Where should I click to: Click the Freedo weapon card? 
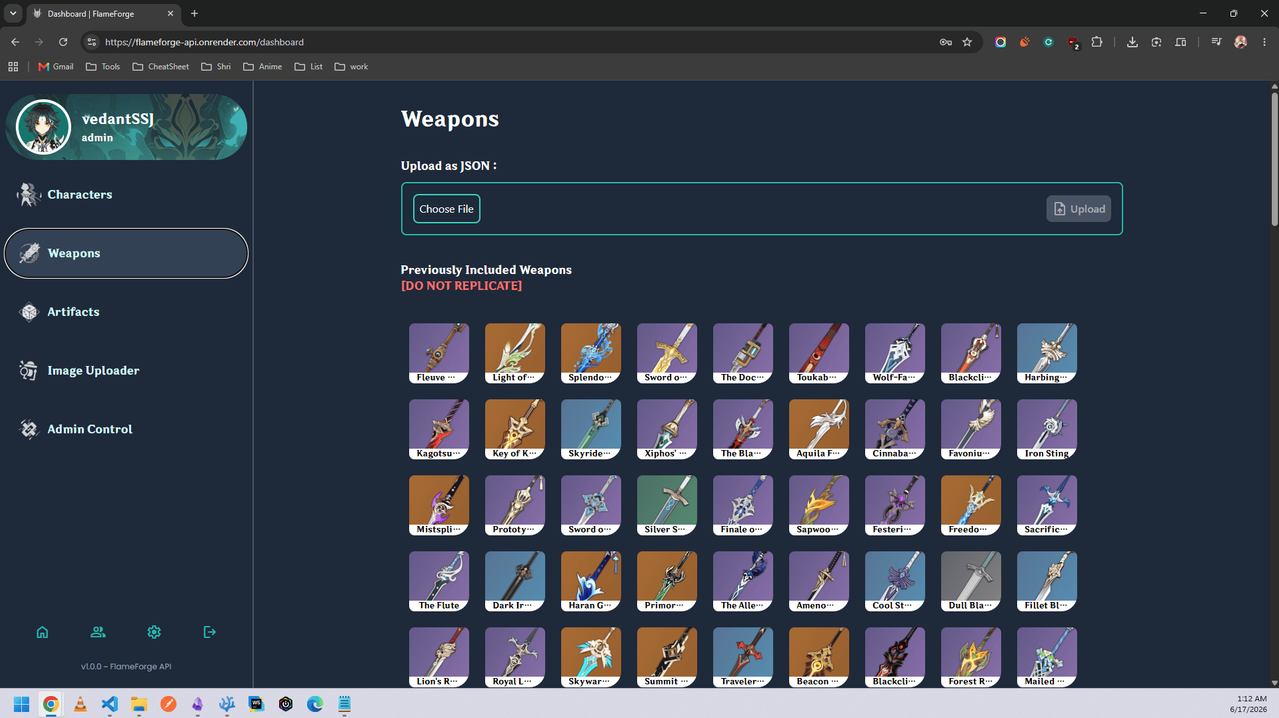click(971, 505)
